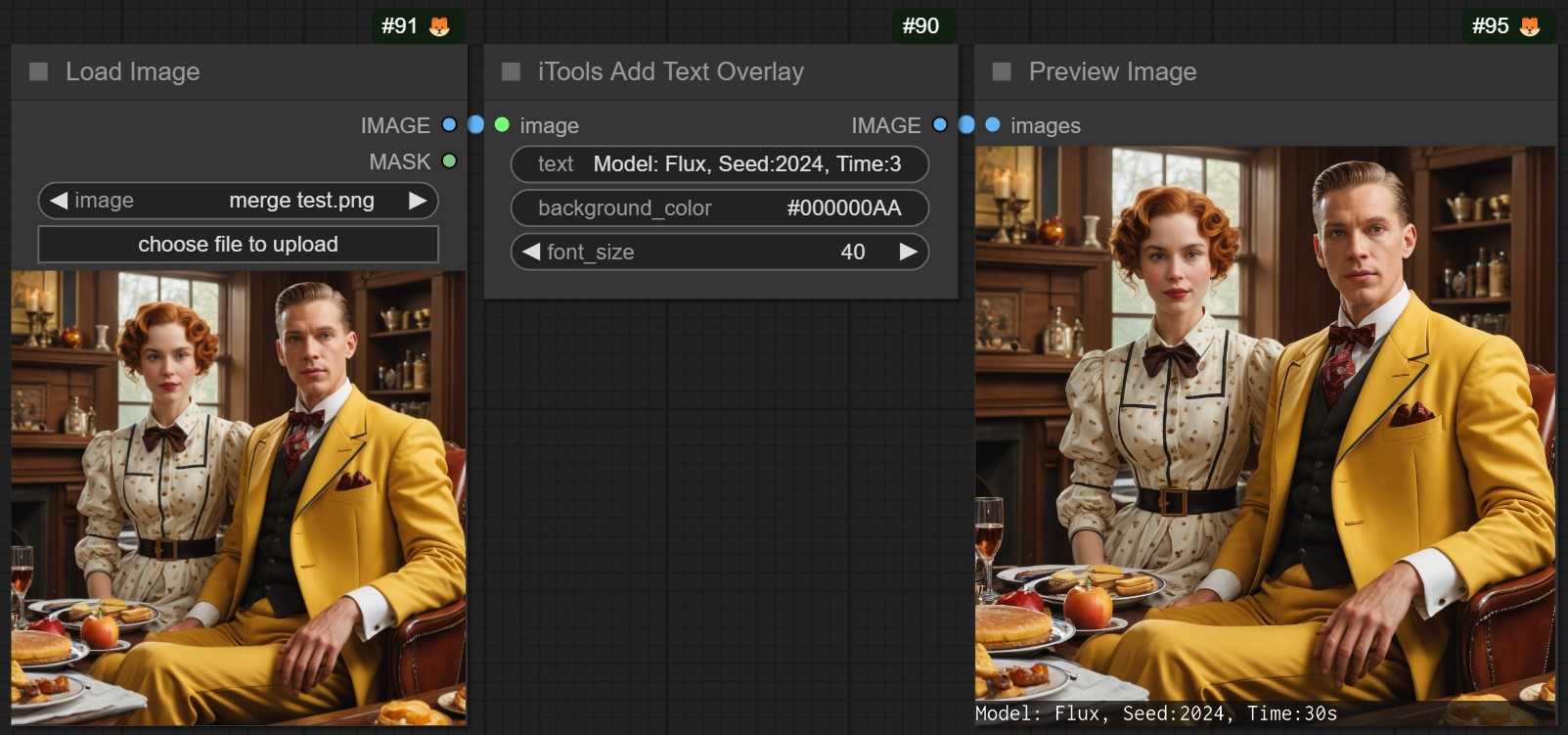
Task: Select previous image file with left arrow
Action: click(x=59, y=201)
